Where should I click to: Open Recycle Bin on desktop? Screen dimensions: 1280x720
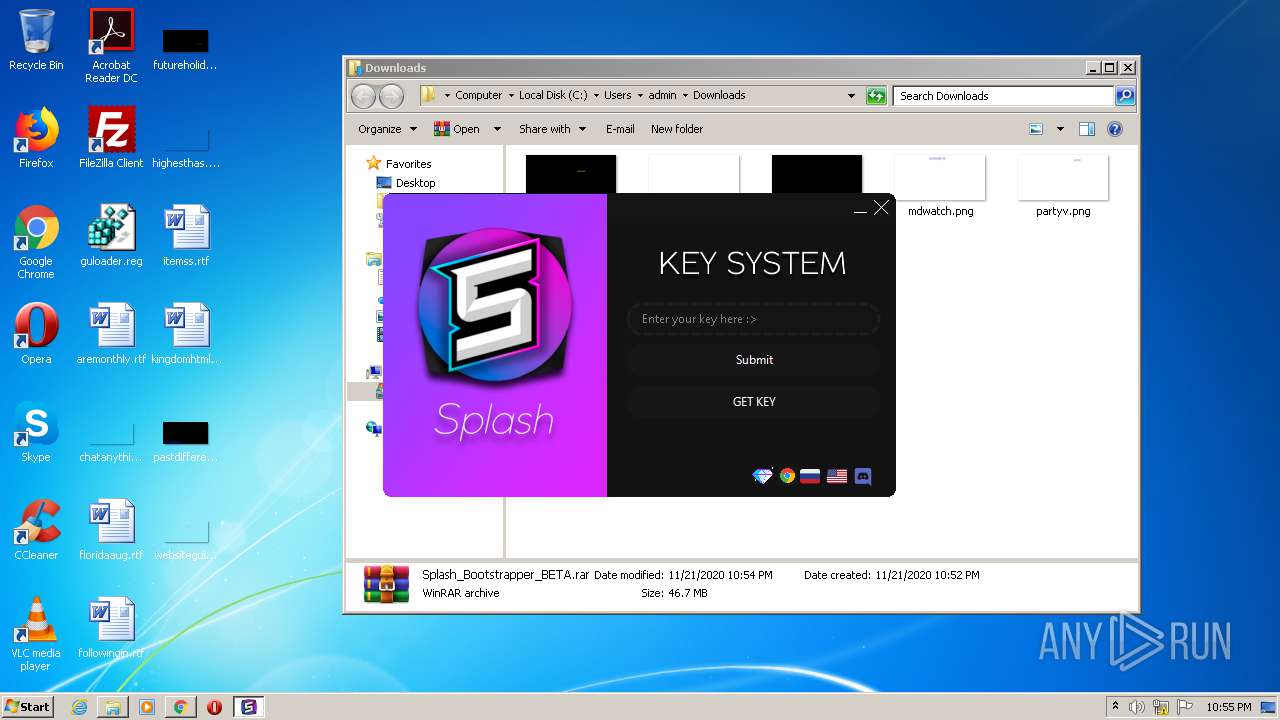click(x=36, y=40)
